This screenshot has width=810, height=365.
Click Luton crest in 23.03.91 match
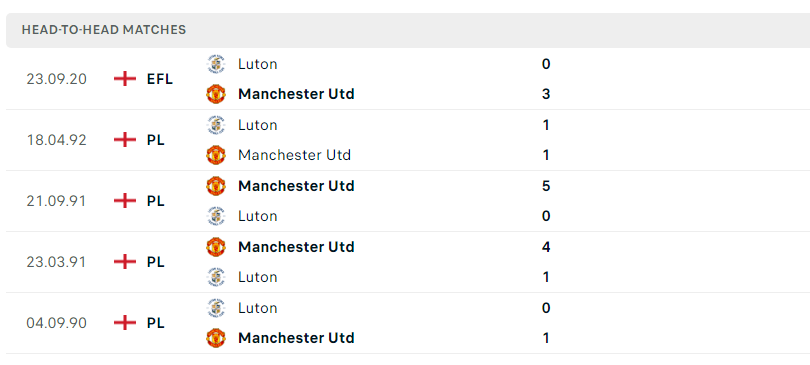pyautogui.click(x=215, y=277)
